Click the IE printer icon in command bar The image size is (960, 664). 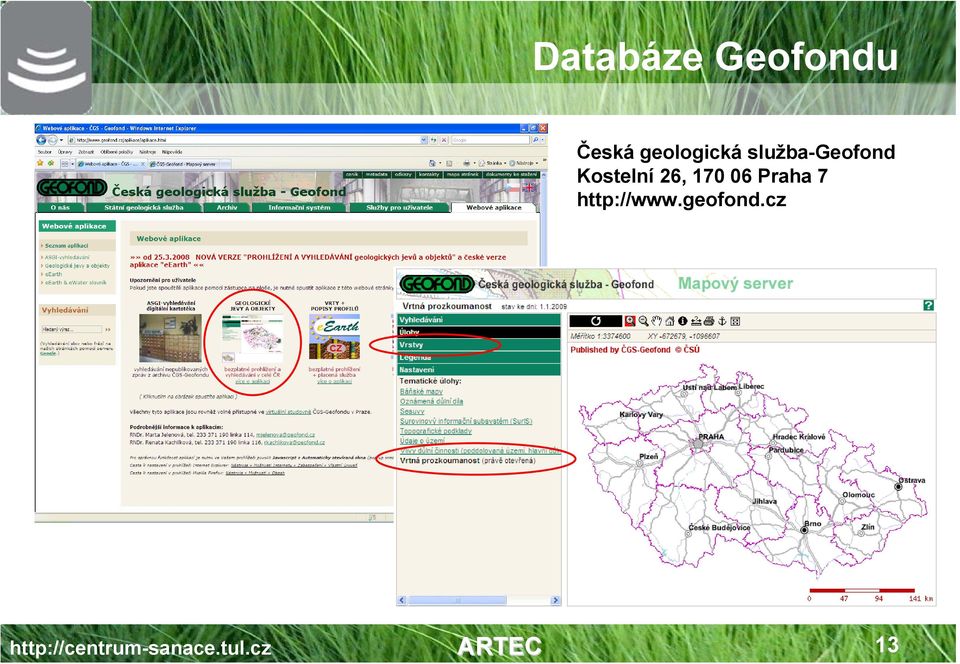coord(467,163)
